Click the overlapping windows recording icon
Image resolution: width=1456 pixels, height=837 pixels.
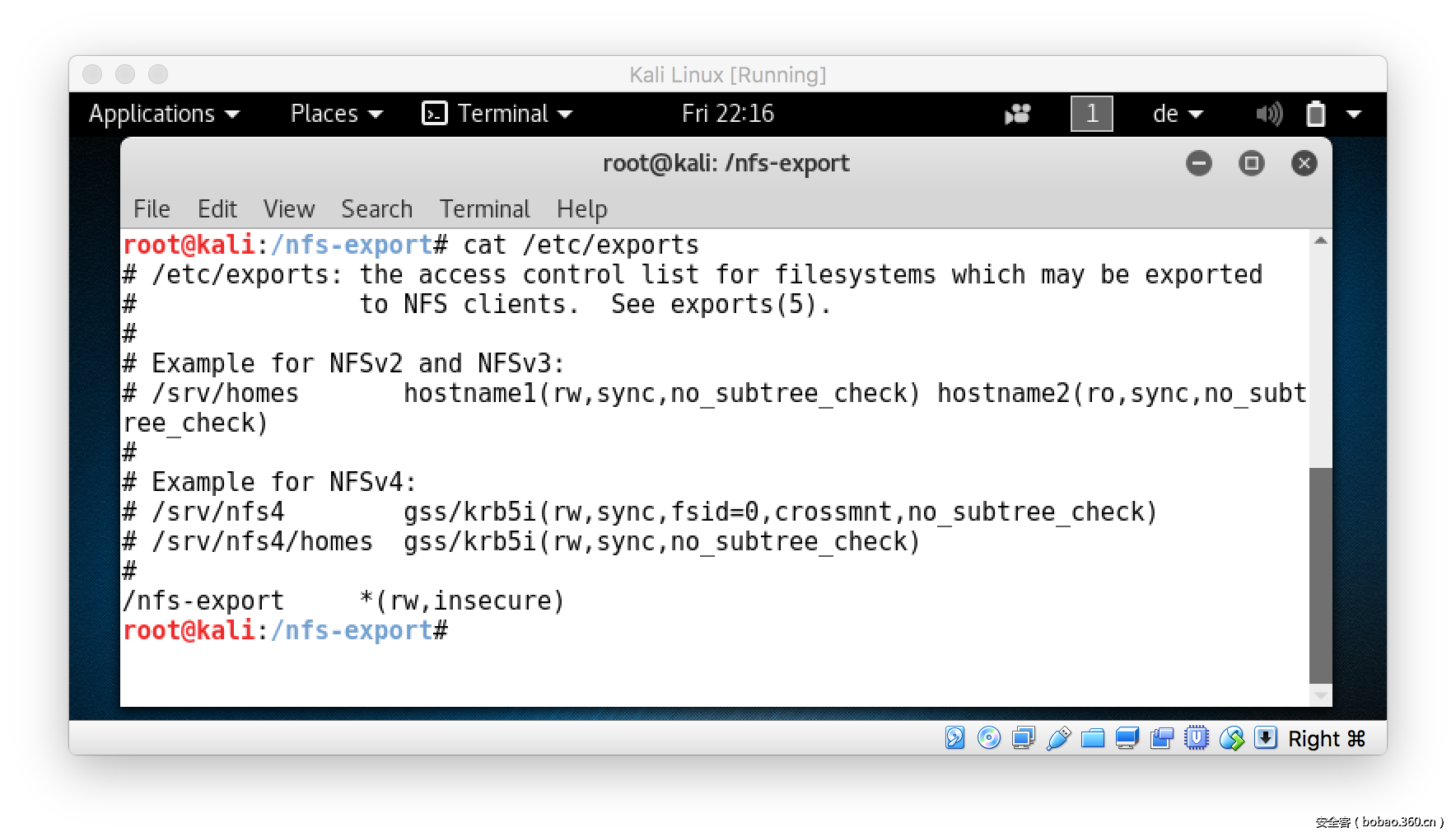coord(1162,737)
